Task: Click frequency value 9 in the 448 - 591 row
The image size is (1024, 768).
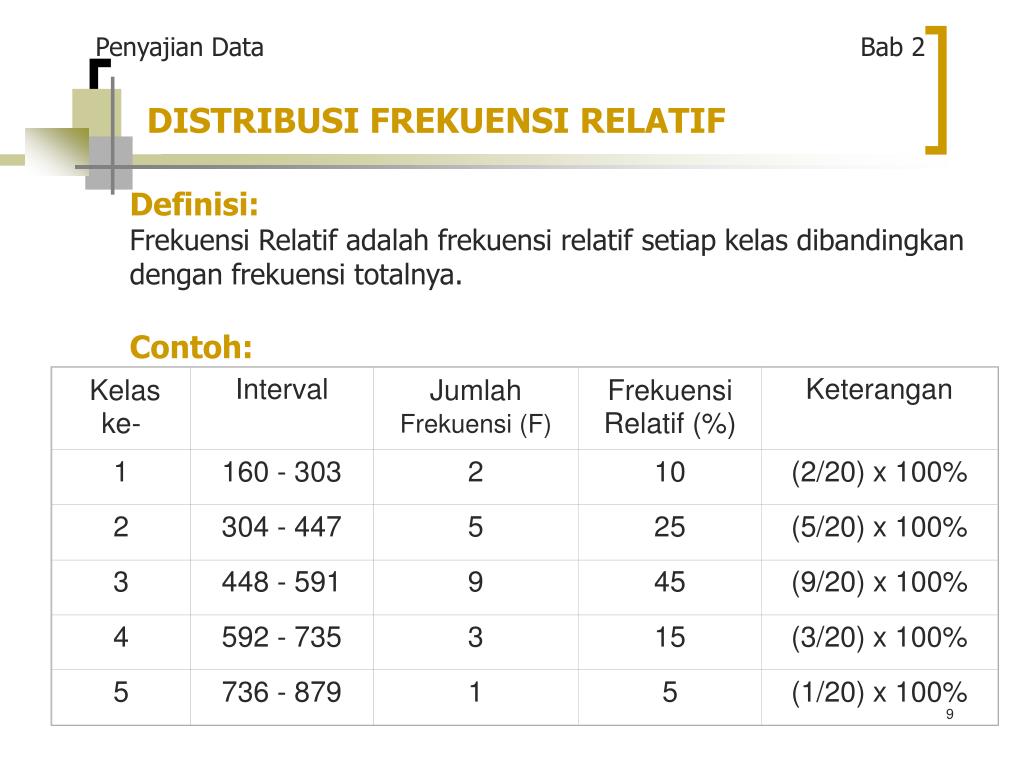Action: 475,582
